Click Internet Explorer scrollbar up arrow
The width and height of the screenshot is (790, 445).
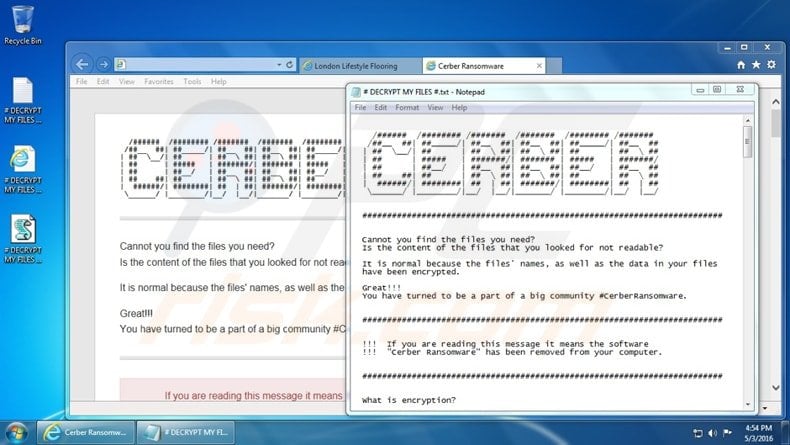(776, 102)
